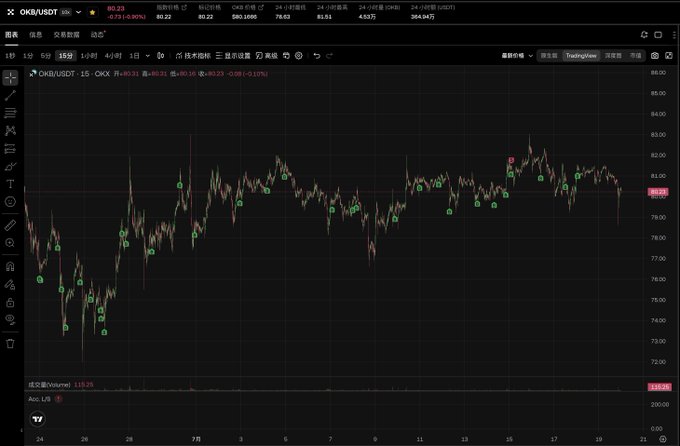Select the ruler measure tool
Viewport: 680px width, 446px height.
[10, 225]
